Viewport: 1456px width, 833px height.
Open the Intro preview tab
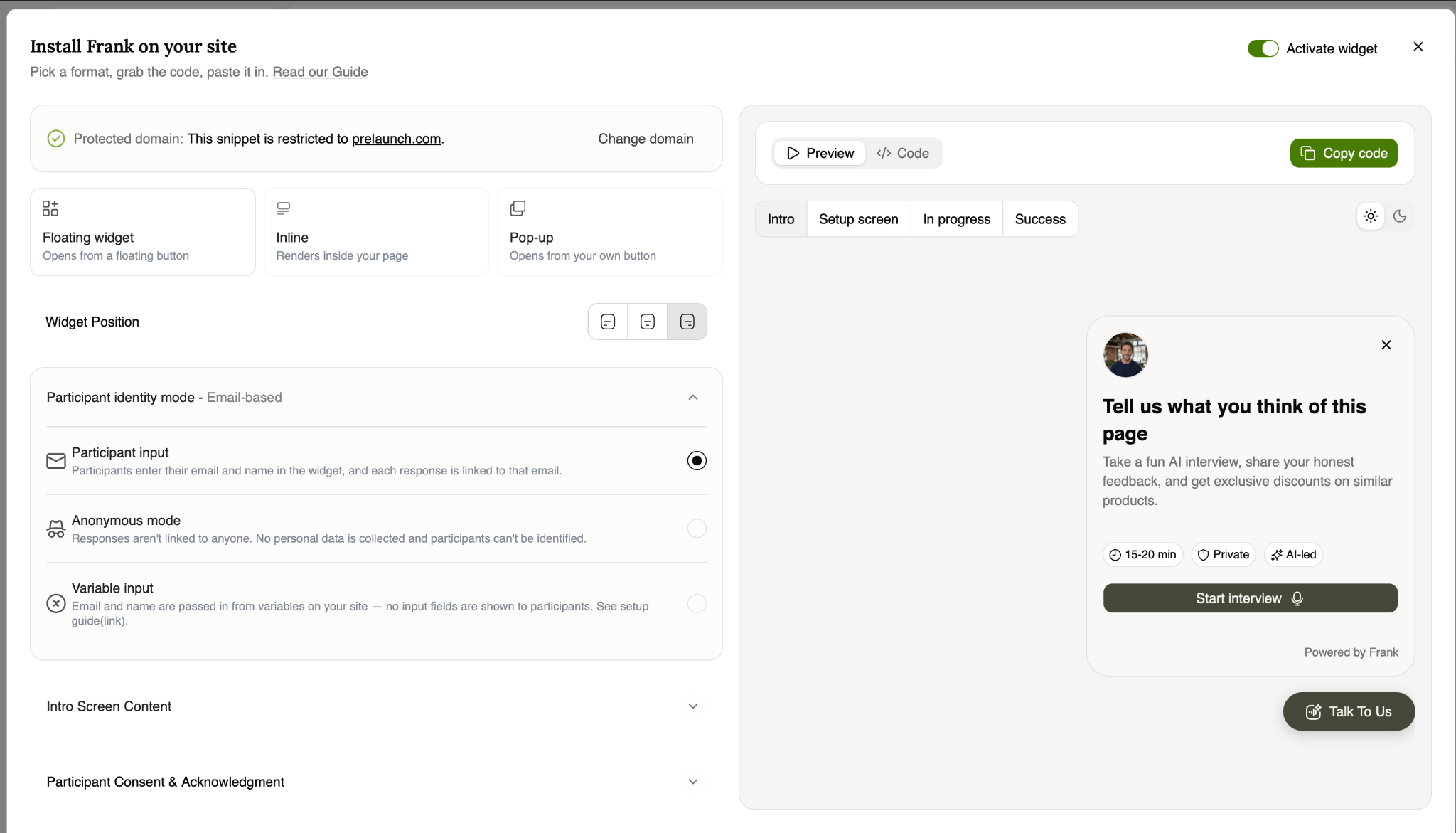point(781,219)
